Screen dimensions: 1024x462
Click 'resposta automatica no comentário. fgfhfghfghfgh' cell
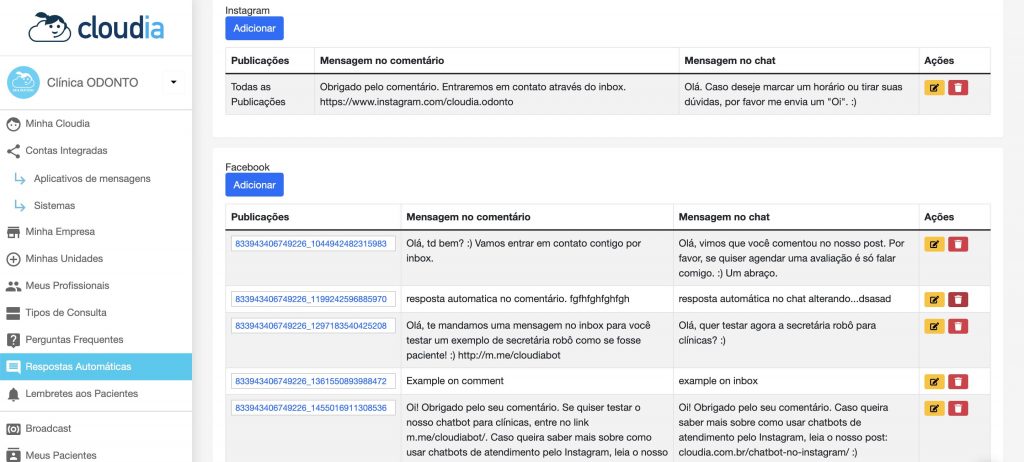tap(537, 299)
